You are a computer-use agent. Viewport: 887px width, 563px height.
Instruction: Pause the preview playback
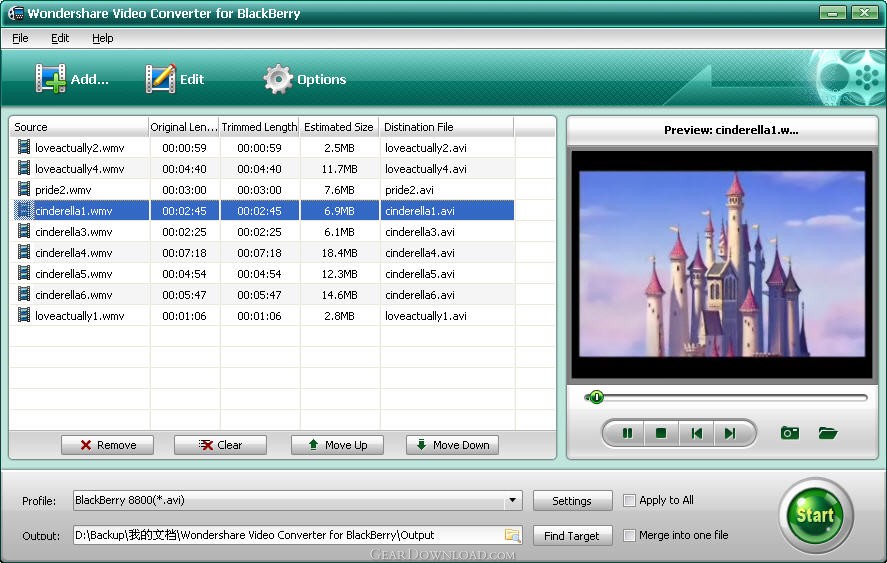coord(627,433)
